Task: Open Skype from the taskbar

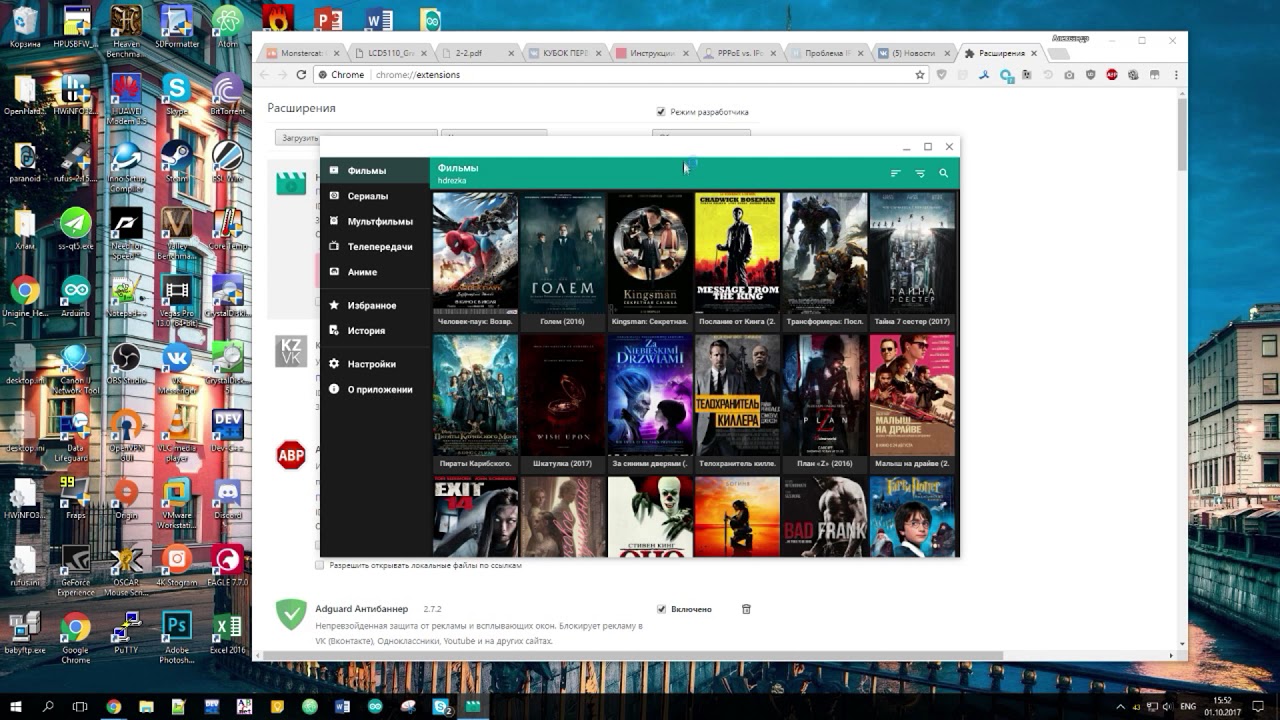Action: tap(440, 706)
